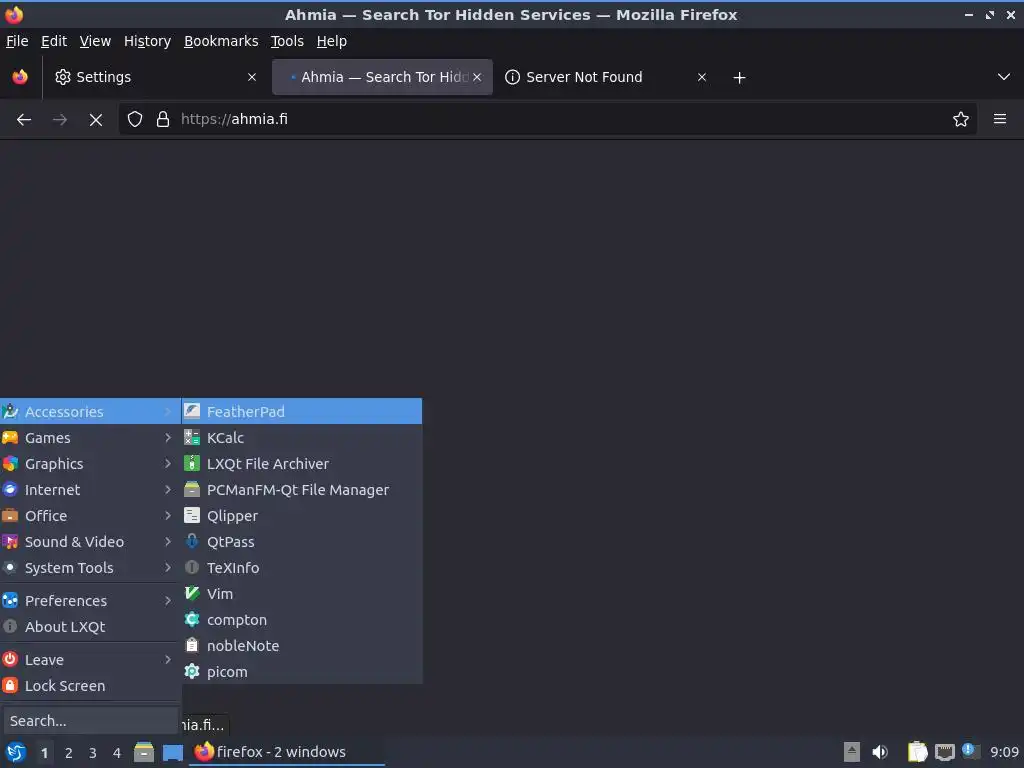Switch to virtual desktop 2
1024x768 pixels.
click(x=69, y=753)
